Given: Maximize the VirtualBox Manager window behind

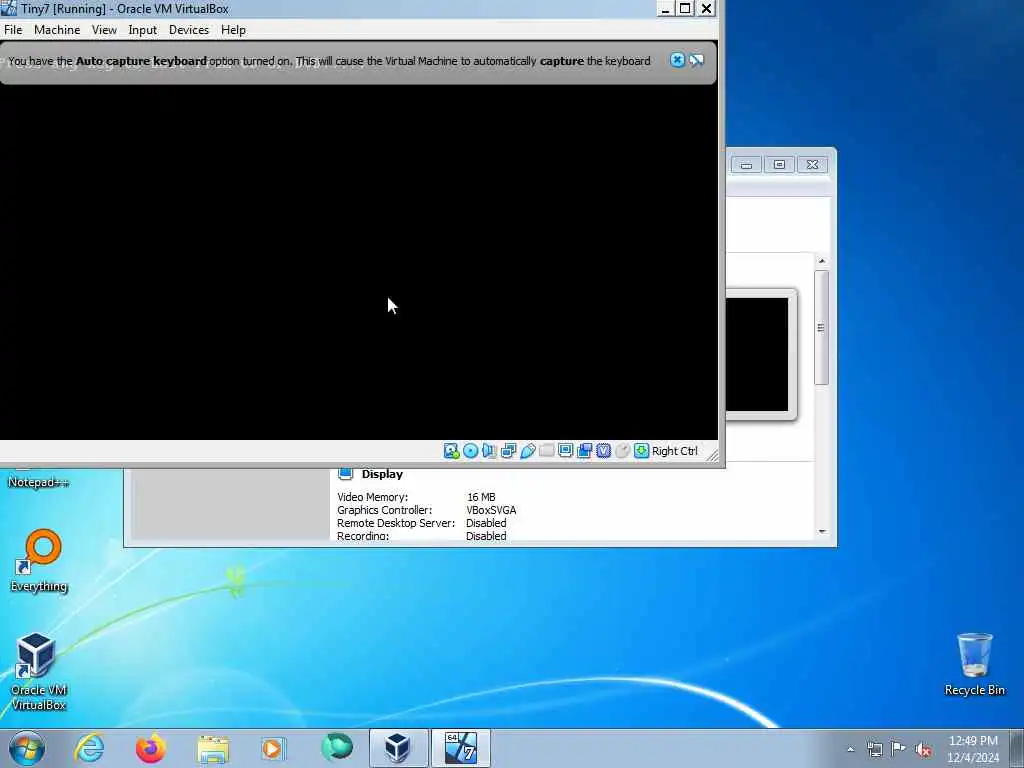Looking at the screenshot, I should tap(779, 165).
